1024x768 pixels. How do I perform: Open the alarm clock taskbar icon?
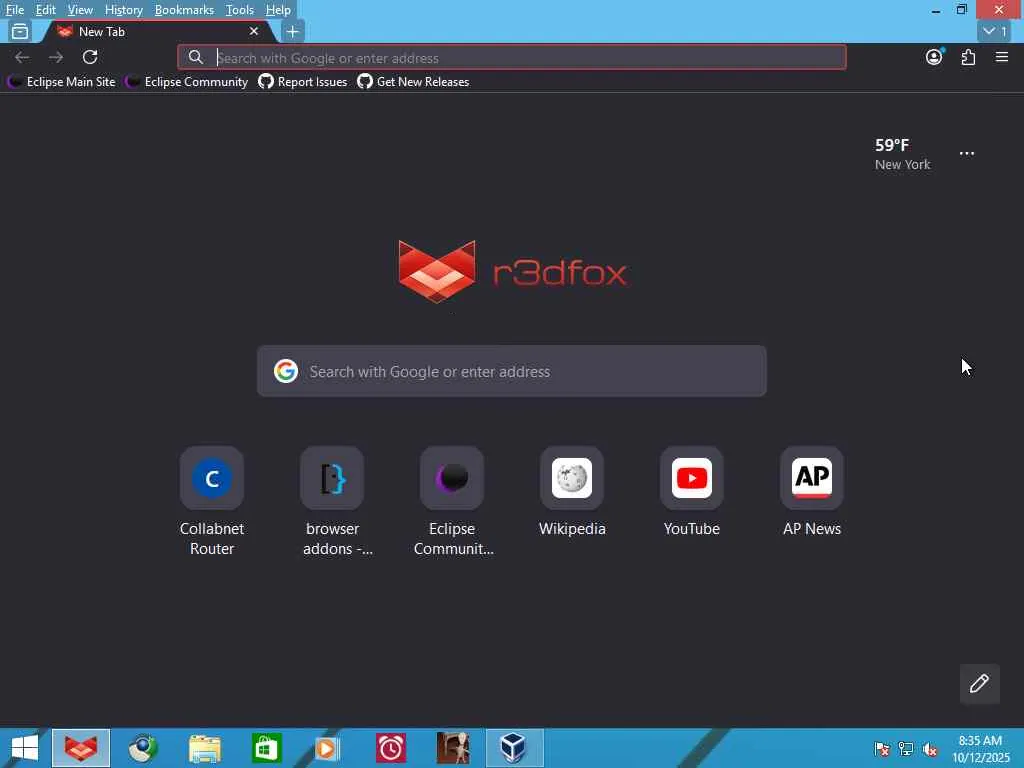[x=391, y=748]
